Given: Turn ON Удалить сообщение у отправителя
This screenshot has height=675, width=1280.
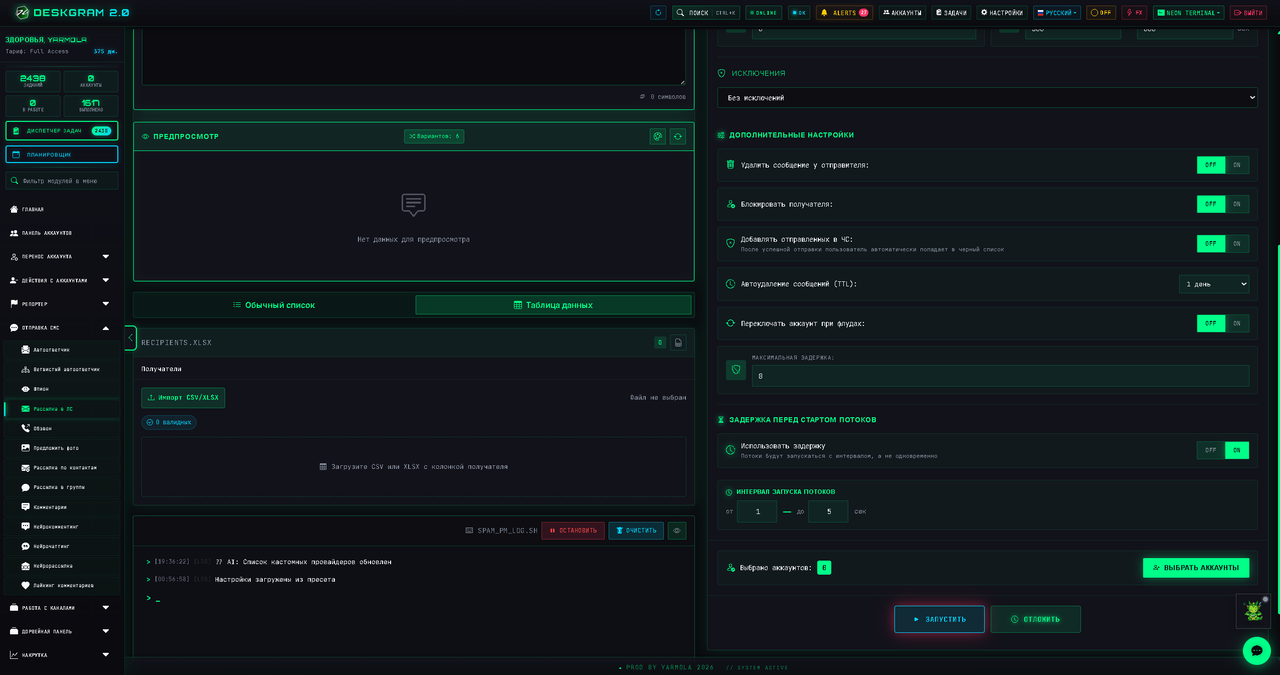Looking at the screenshot, I should pyautogui.click(x=1237, y=165).
